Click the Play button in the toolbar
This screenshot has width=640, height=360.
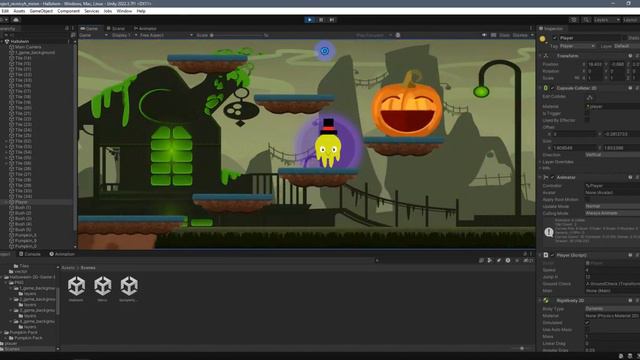[x=310, y=20]
